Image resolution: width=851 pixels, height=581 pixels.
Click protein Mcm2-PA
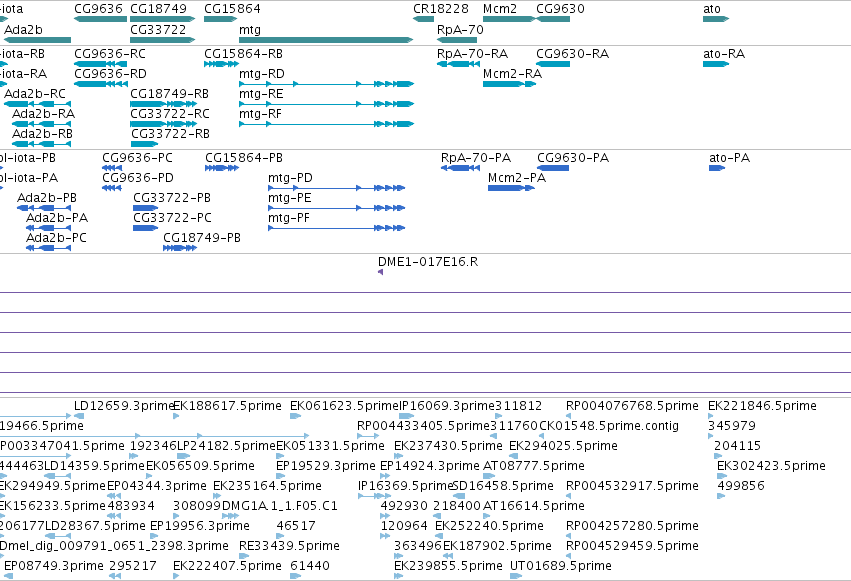coord(511,188)
